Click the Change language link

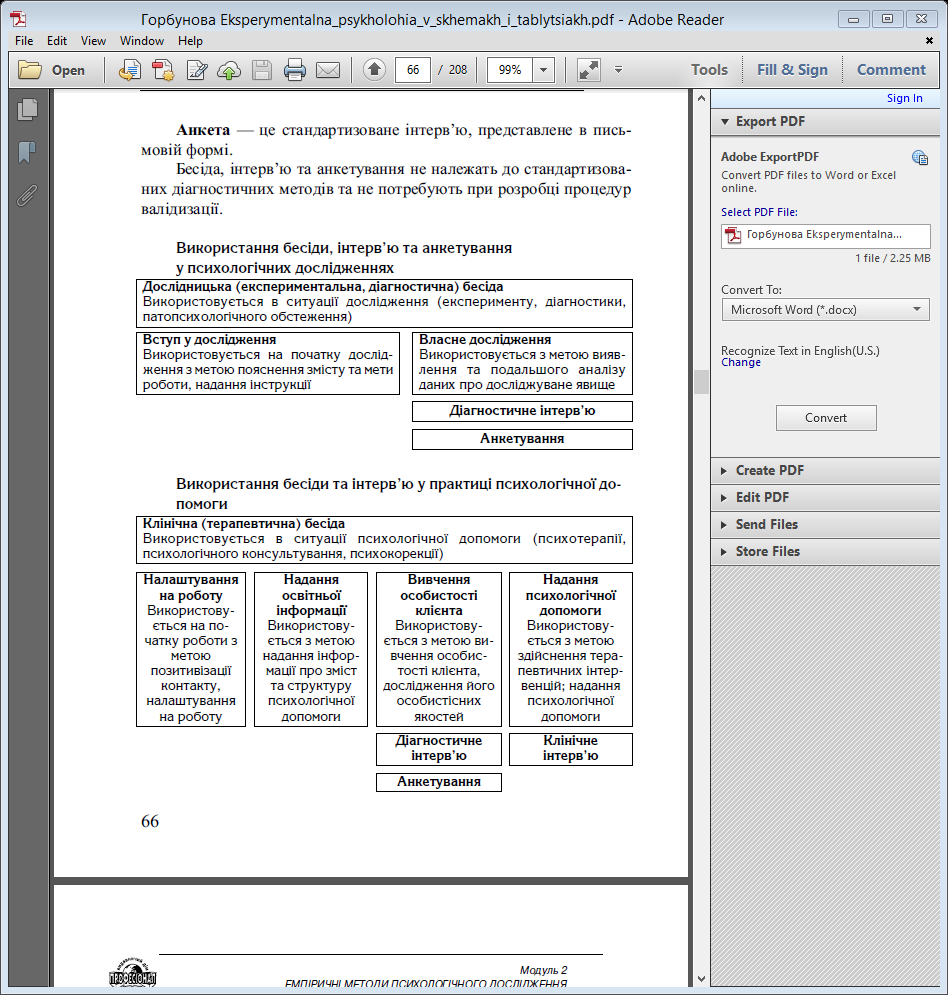[740, 362]
